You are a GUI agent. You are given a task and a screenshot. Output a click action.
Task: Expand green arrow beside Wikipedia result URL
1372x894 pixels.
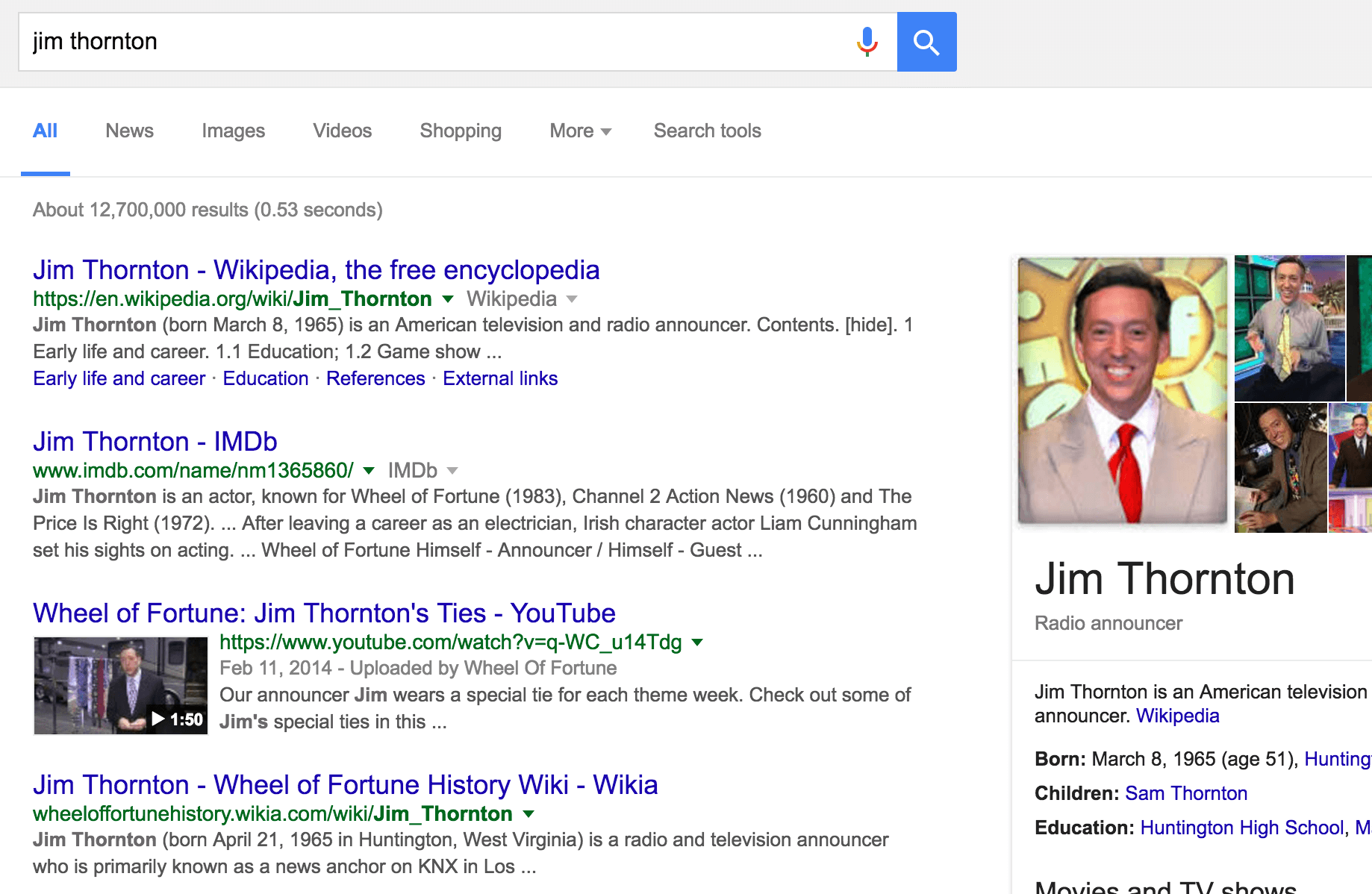pos(448,299)
